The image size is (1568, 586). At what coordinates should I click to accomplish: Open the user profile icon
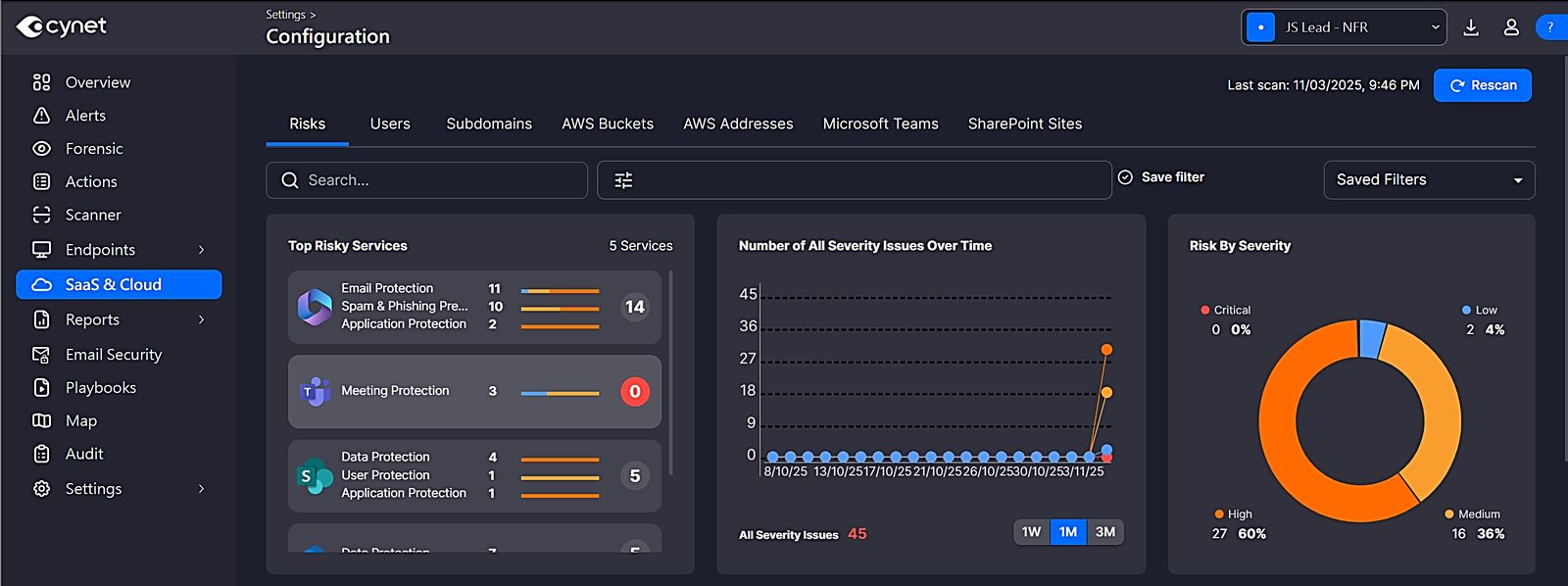click(1511, 27)
